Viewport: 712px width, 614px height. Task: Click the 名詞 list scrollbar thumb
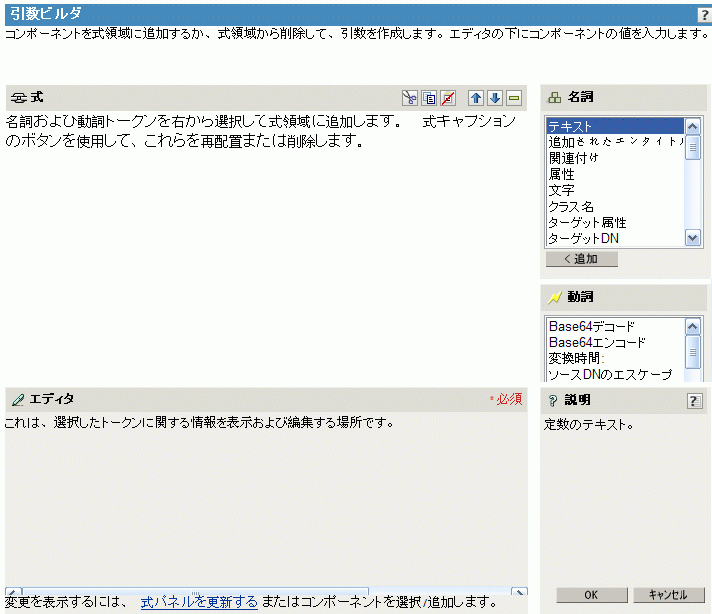pyautogui.click(x=692, y=147)
